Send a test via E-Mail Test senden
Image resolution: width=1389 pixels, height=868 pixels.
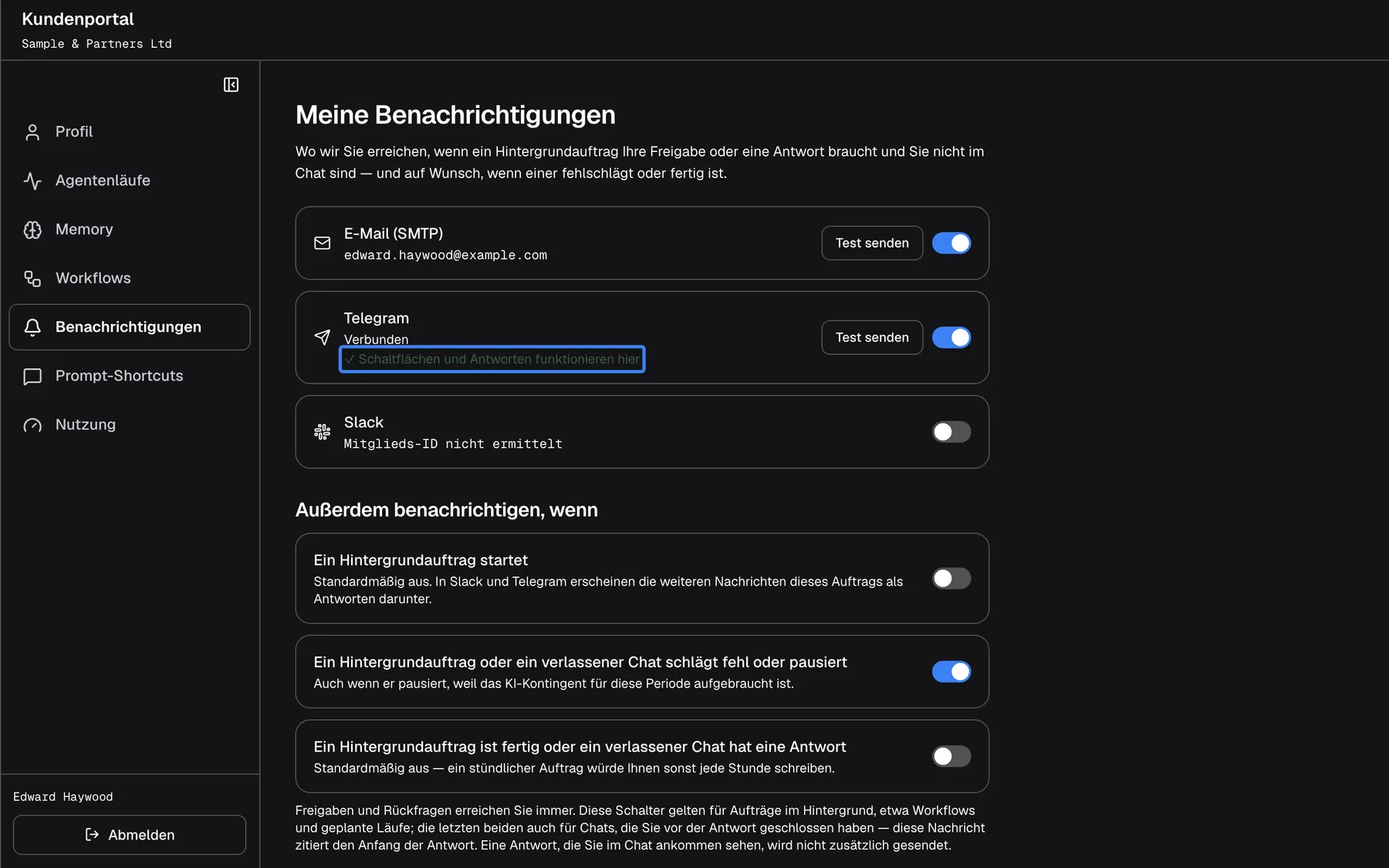point(872,243)
